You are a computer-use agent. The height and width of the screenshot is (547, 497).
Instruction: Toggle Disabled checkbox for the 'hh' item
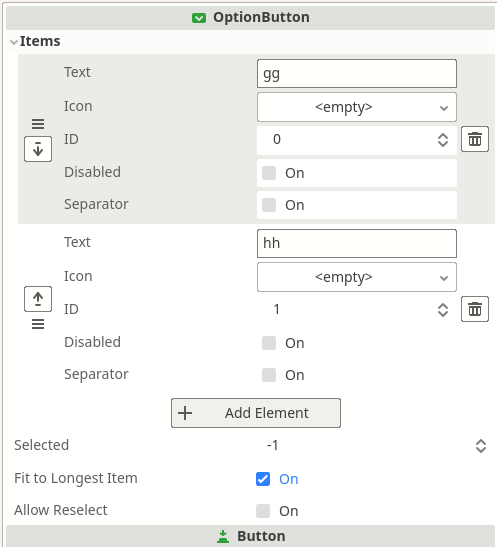click(x=269, y=343)
